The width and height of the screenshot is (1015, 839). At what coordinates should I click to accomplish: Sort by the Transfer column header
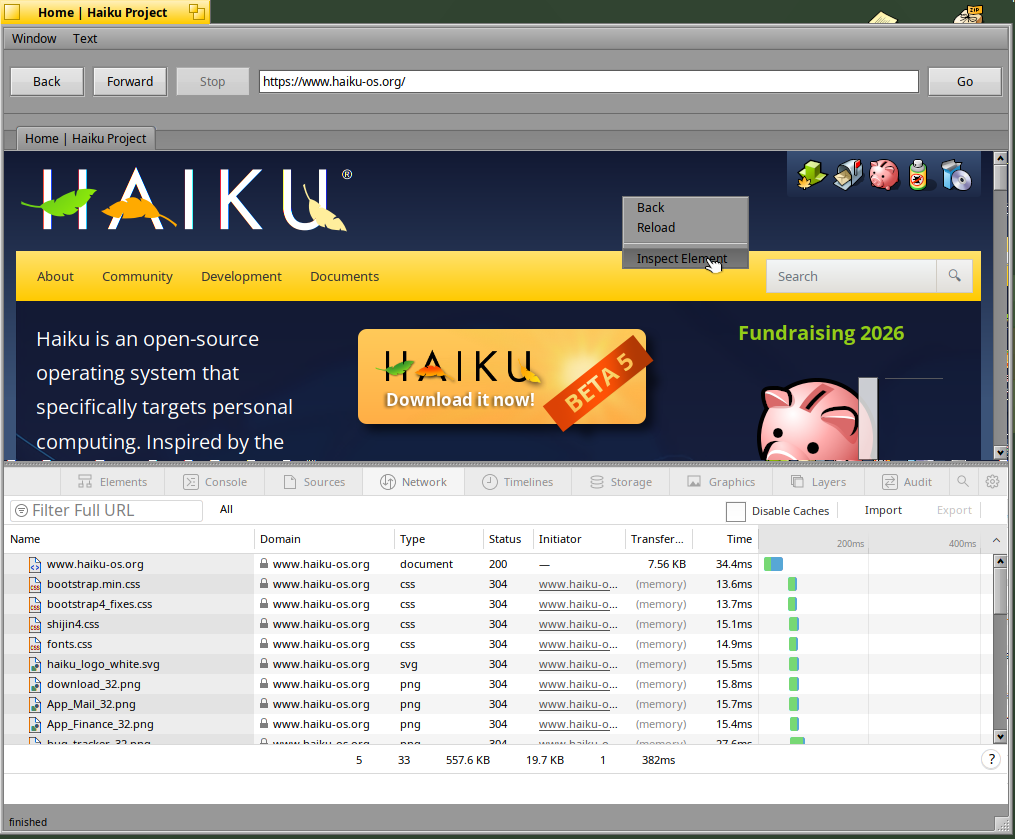(658, 539)
